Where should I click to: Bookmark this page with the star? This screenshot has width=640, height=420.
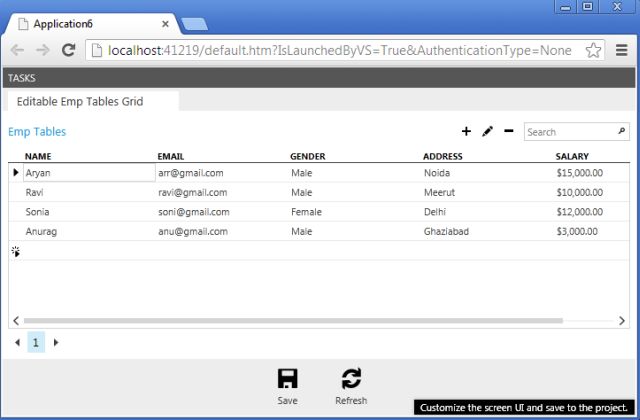point(593,50)
